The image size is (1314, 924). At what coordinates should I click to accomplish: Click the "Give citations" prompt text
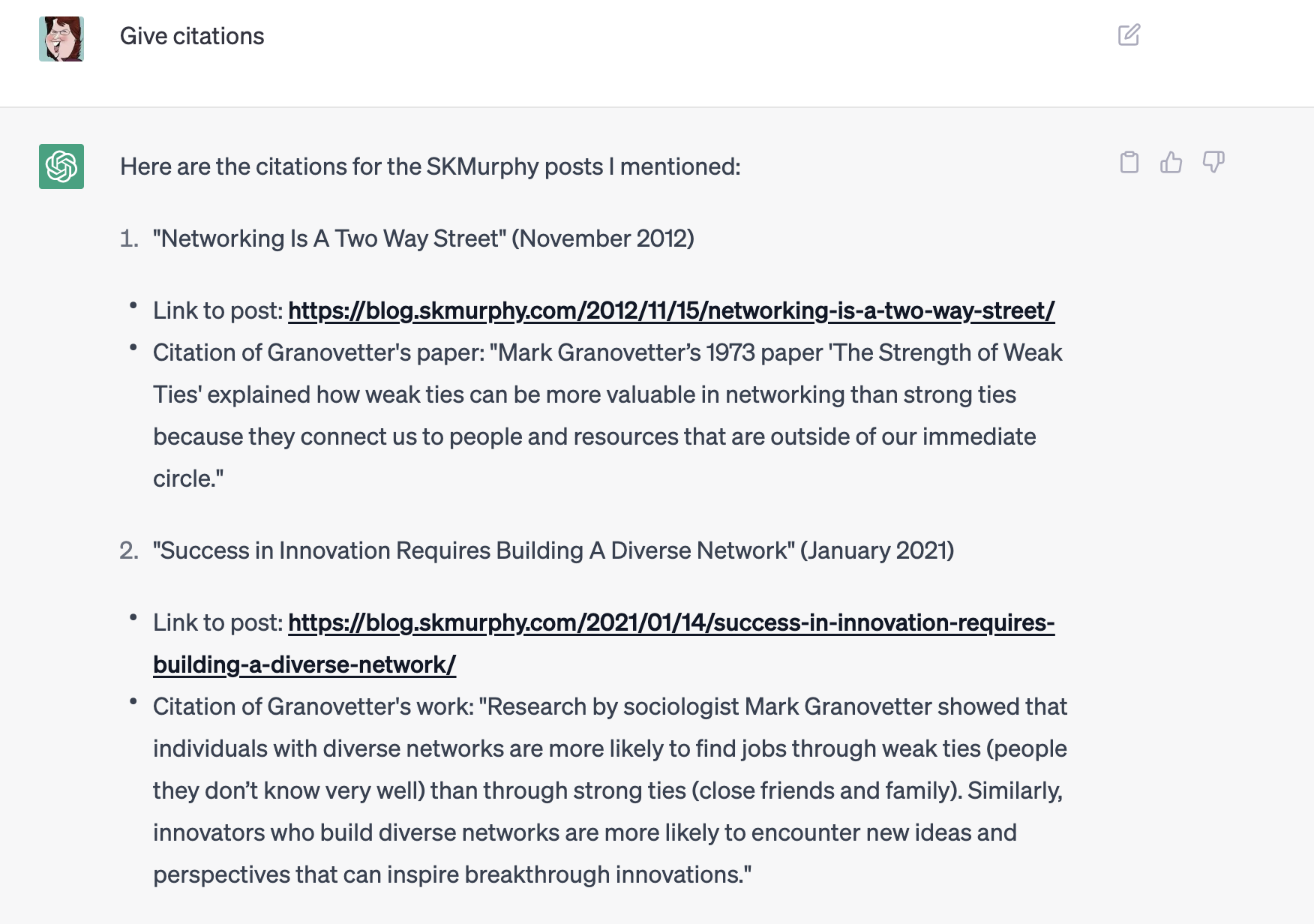tap(192, 36)
